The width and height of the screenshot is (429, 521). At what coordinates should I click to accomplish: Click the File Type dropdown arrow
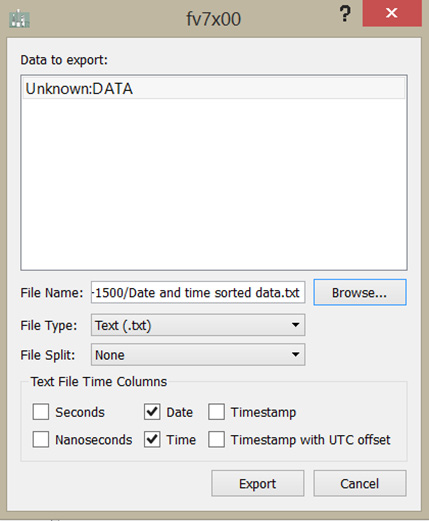pos(295,325)
